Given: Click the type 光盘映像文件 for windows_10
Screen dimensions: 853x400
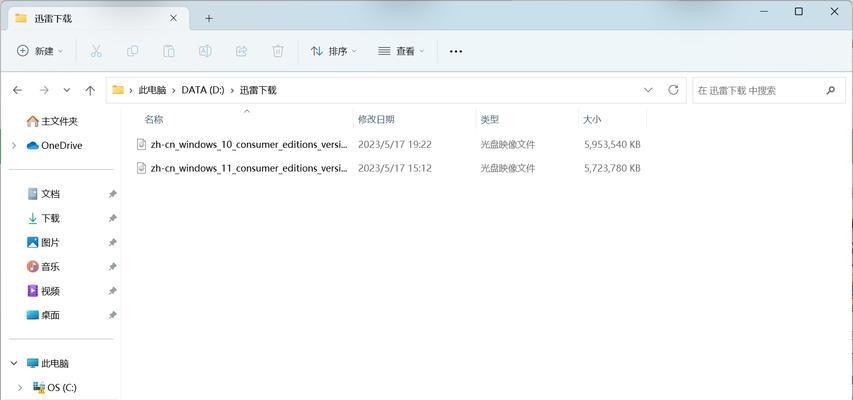Looking at the screenshot, I should pyautogui.click(x=508, y=145).
